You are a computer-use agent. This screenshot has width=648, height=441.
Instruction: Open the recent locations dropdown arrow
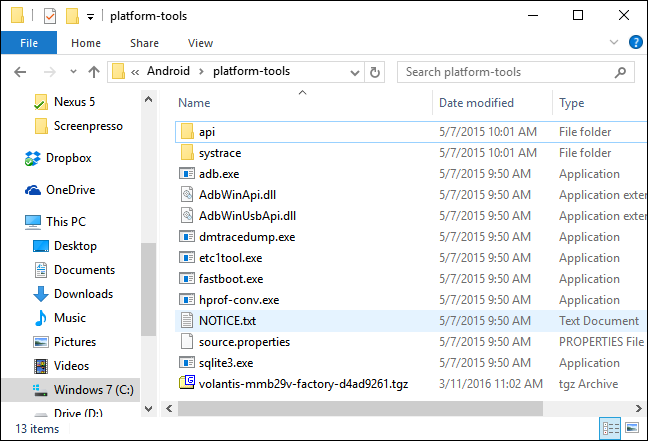coord(71,72)
